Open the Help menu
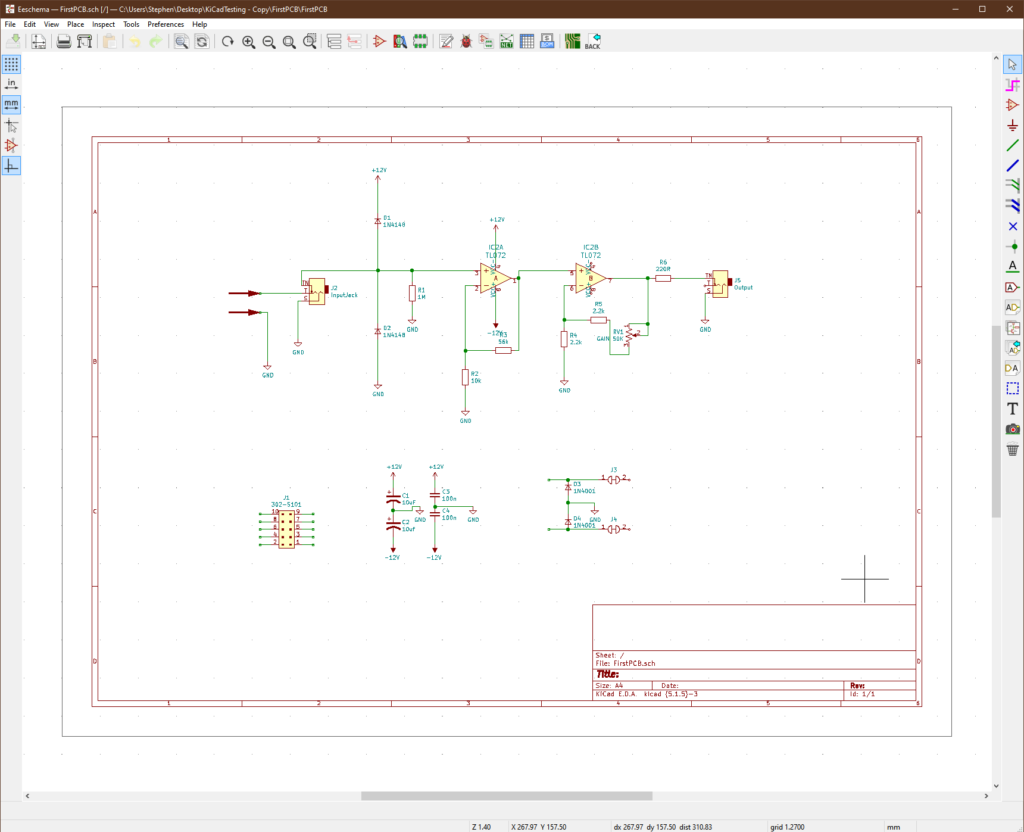The height and width of the screenshot is (832, 1024). pyautogui.click(x=199, y=24)
